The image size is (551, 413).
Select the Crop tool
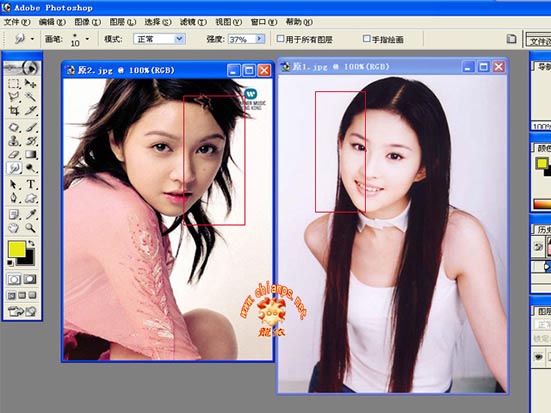[x=14, y=111]
